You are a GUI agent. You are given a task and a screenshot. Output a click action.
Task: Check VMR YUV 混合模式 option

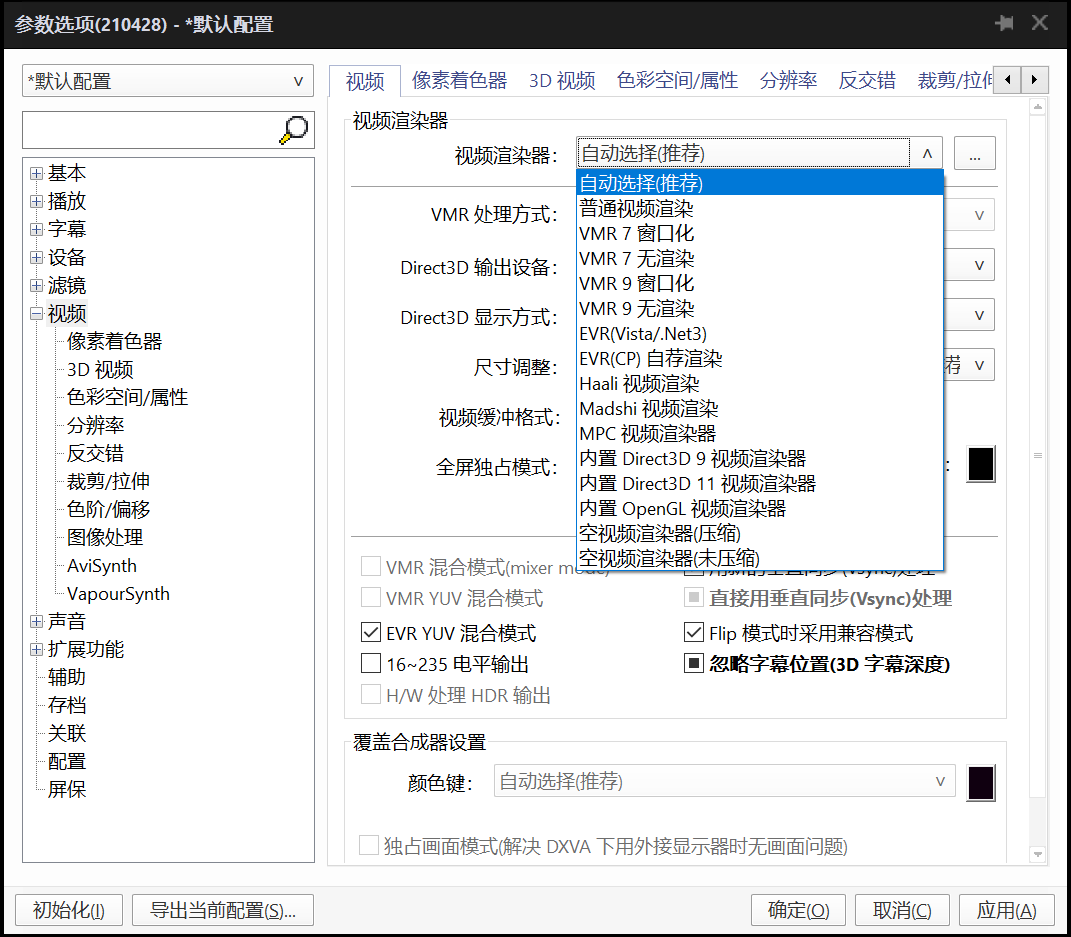(x=371, y=598)
